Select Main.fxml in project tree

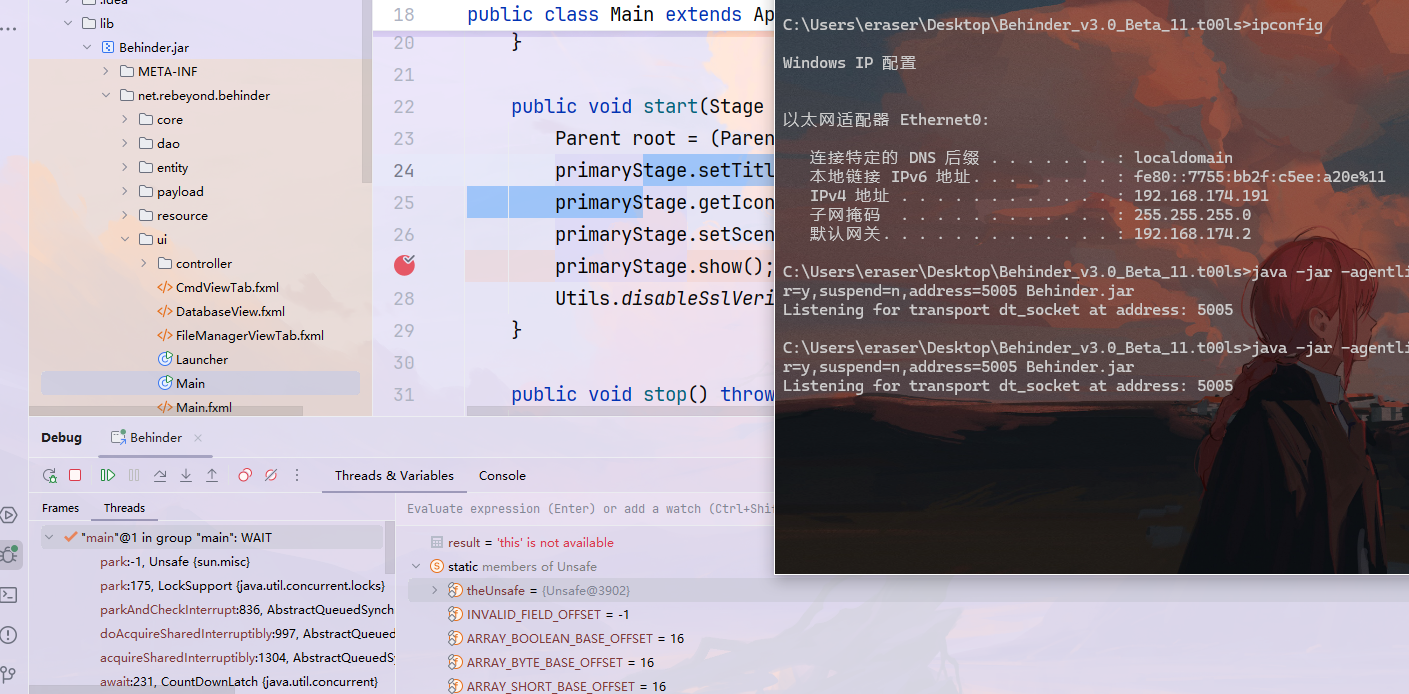tap(204, 407)
